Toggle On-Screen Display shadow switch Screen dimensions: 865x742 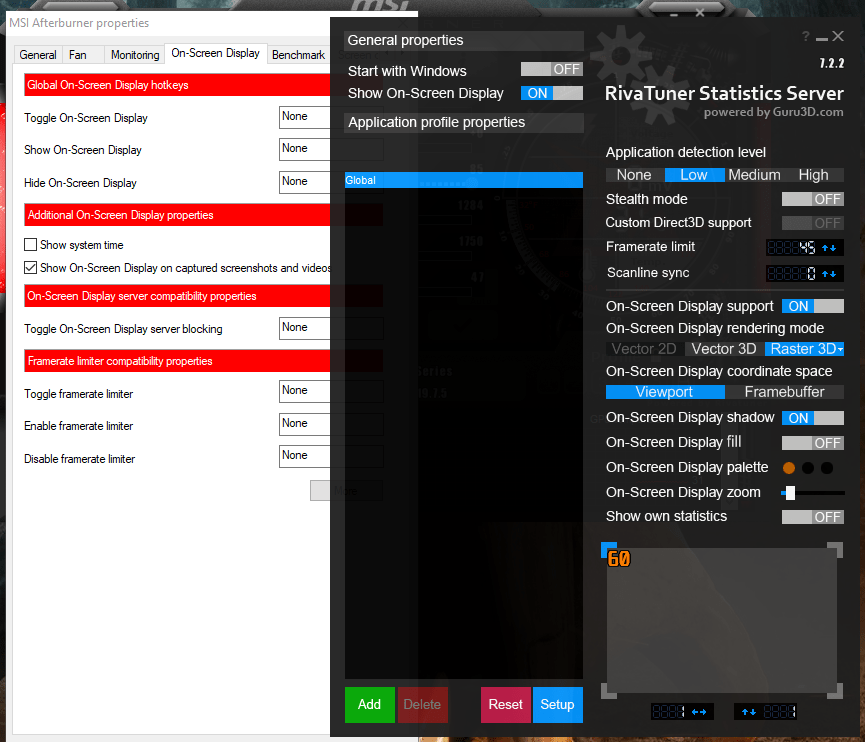[813, 418]
